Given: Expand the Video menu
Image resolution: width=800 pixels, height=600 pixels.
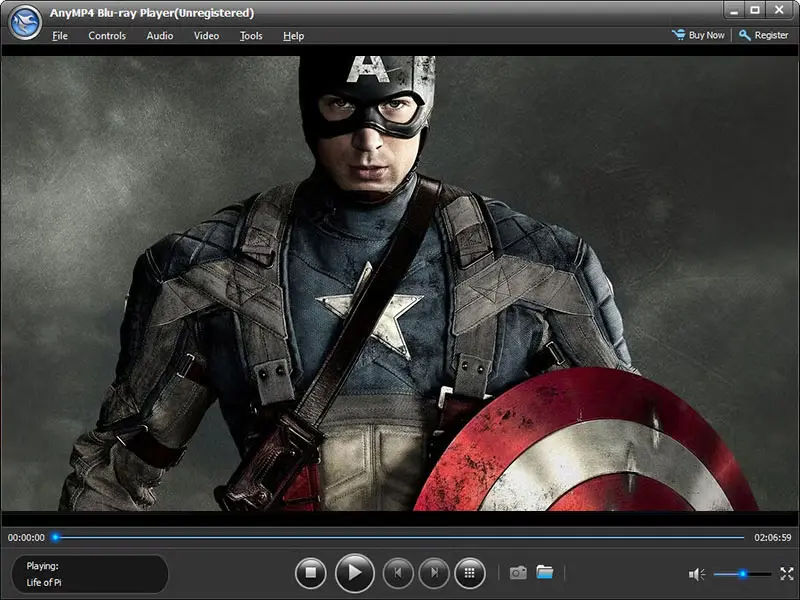Looking at the screenshot, I should click(x=206, y=36).
